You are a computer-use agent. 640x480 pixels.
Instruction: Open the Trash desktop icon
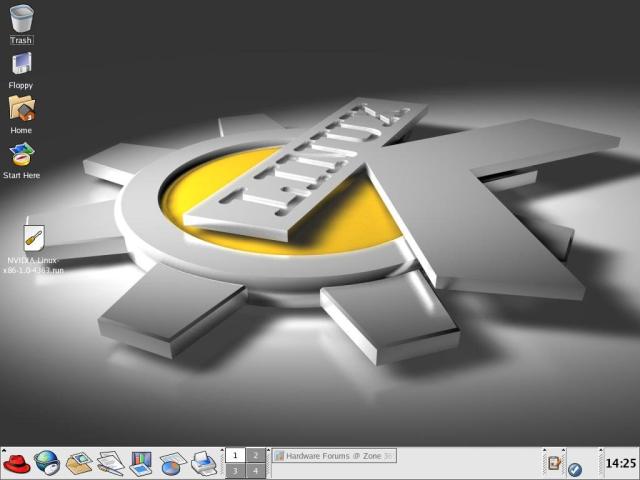point(21,18)
